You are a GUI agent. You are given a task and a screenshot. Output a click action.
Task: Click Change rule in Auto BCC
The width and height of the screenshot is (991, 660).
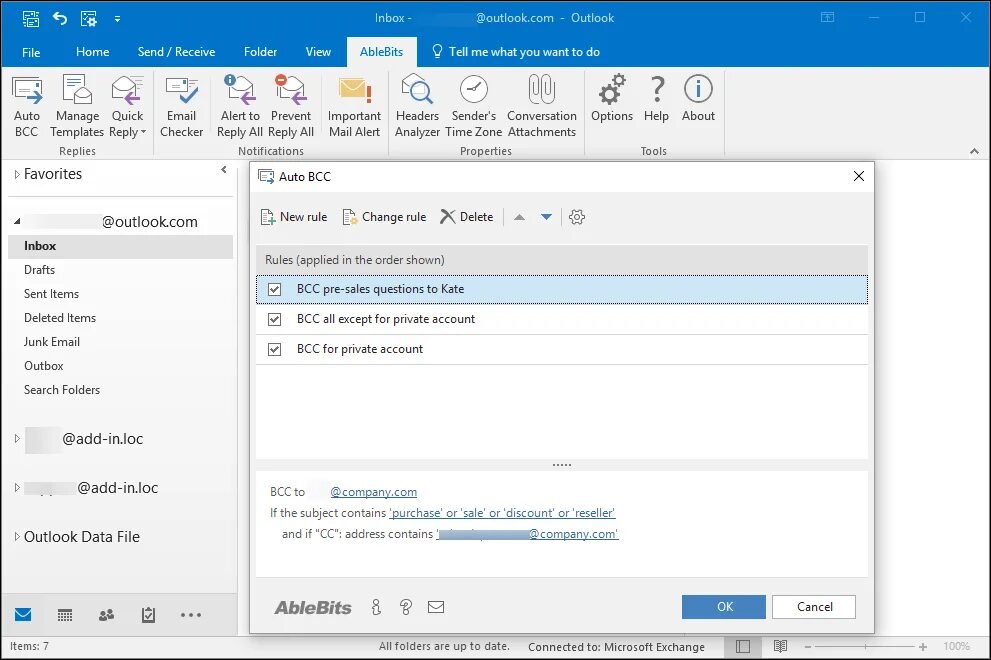click(x=384, y=217)
